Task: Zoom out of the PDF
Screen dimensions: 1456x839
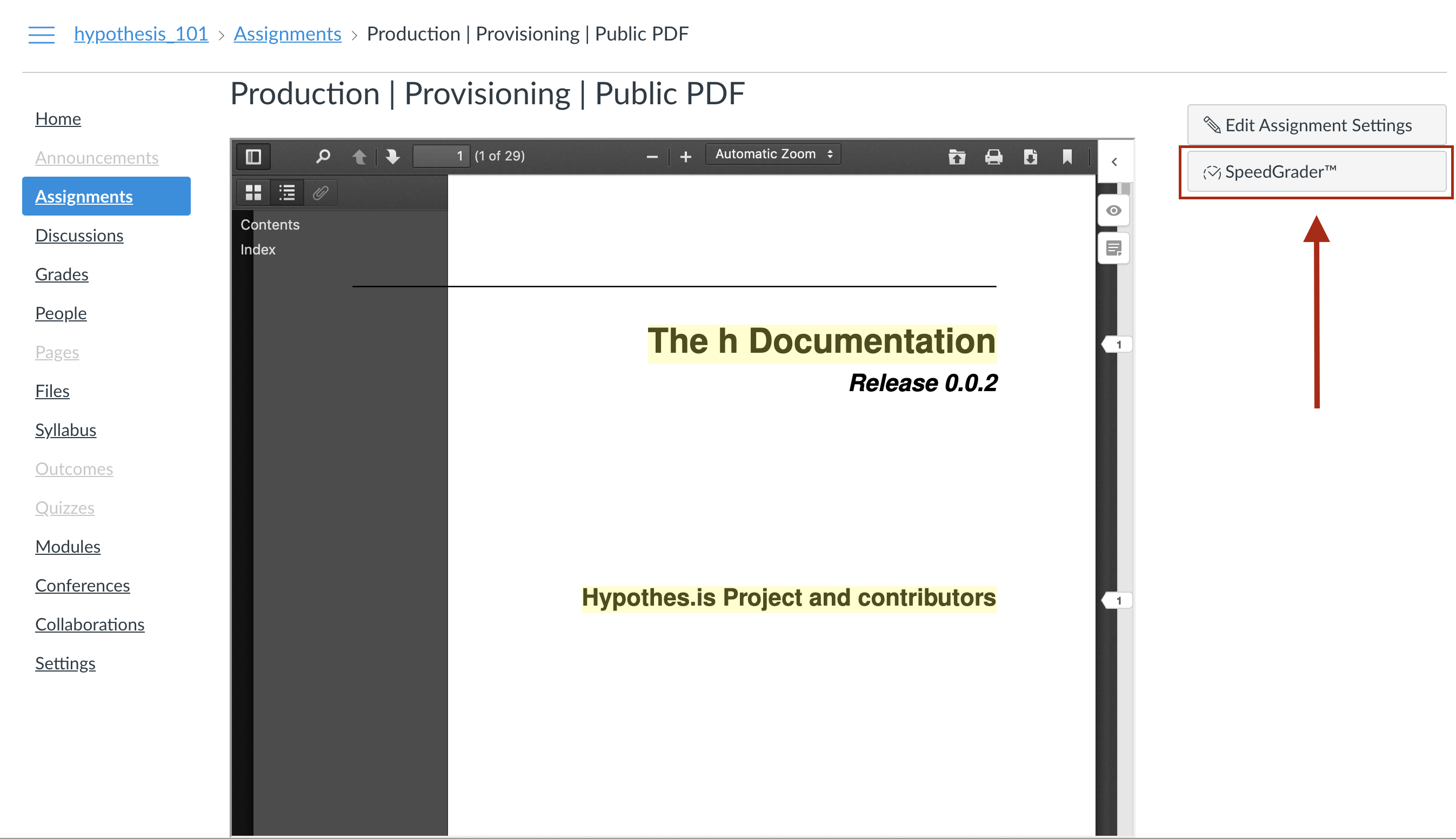Action: click(x=652, y=157)
